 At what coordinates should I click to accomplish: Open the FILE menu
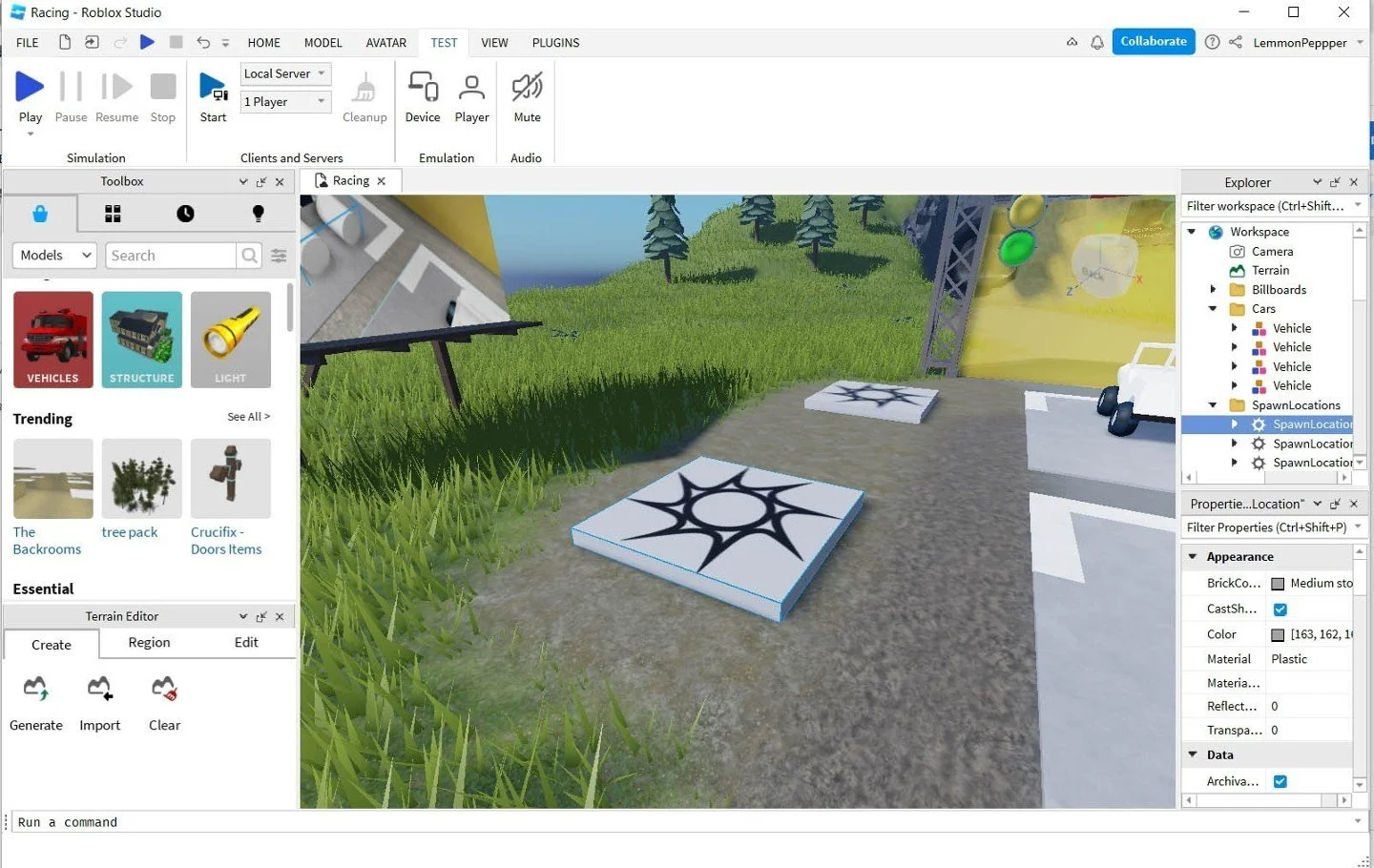(x=28, y=43)
